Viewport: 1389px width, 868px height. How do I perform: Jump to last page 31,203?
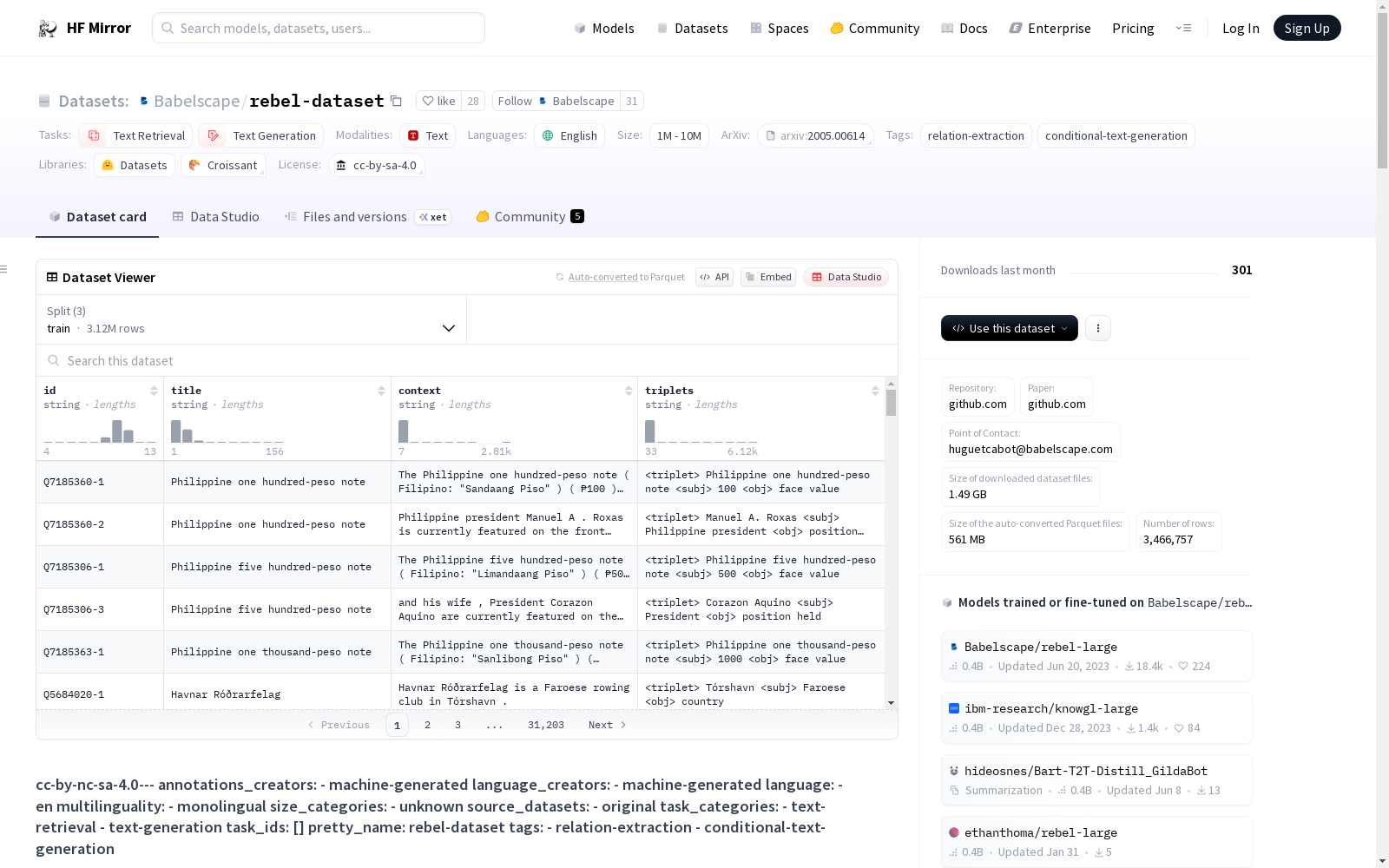(x=546, y=725)
